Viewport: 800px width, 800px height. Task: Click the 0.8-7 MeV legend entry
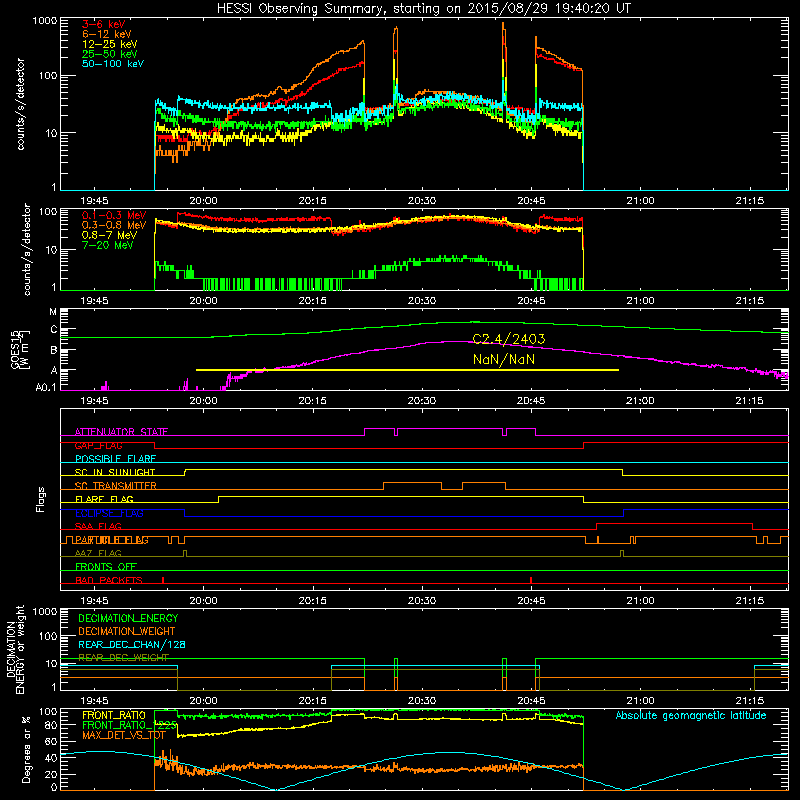point(109,235)
